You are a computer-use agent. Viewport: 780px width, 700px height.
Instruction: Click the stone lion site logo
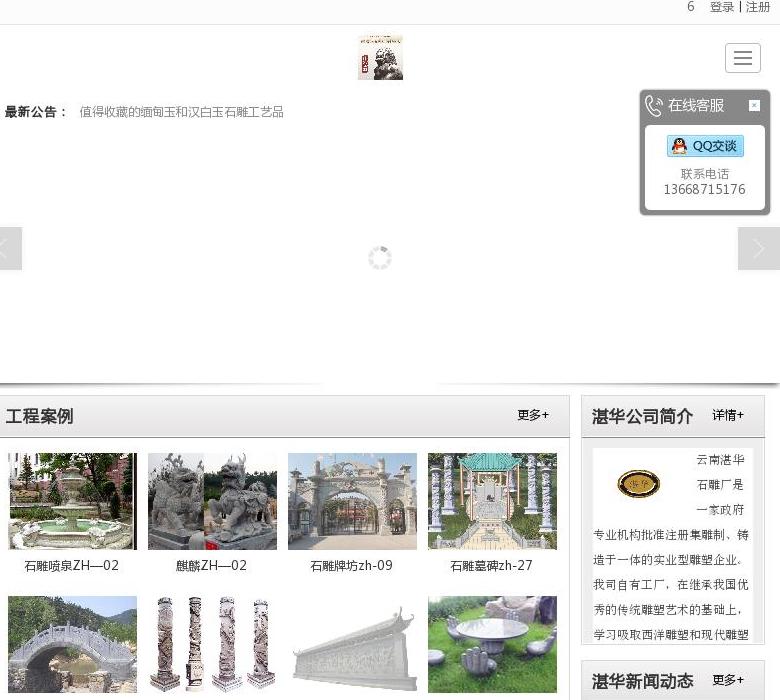(x=381, y=57)
